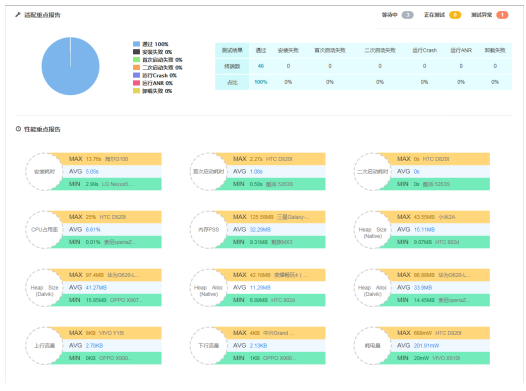This screenshot has height=391, width=526.
Task: Click the AVG value 15.11MB
Action: (424, 230)
